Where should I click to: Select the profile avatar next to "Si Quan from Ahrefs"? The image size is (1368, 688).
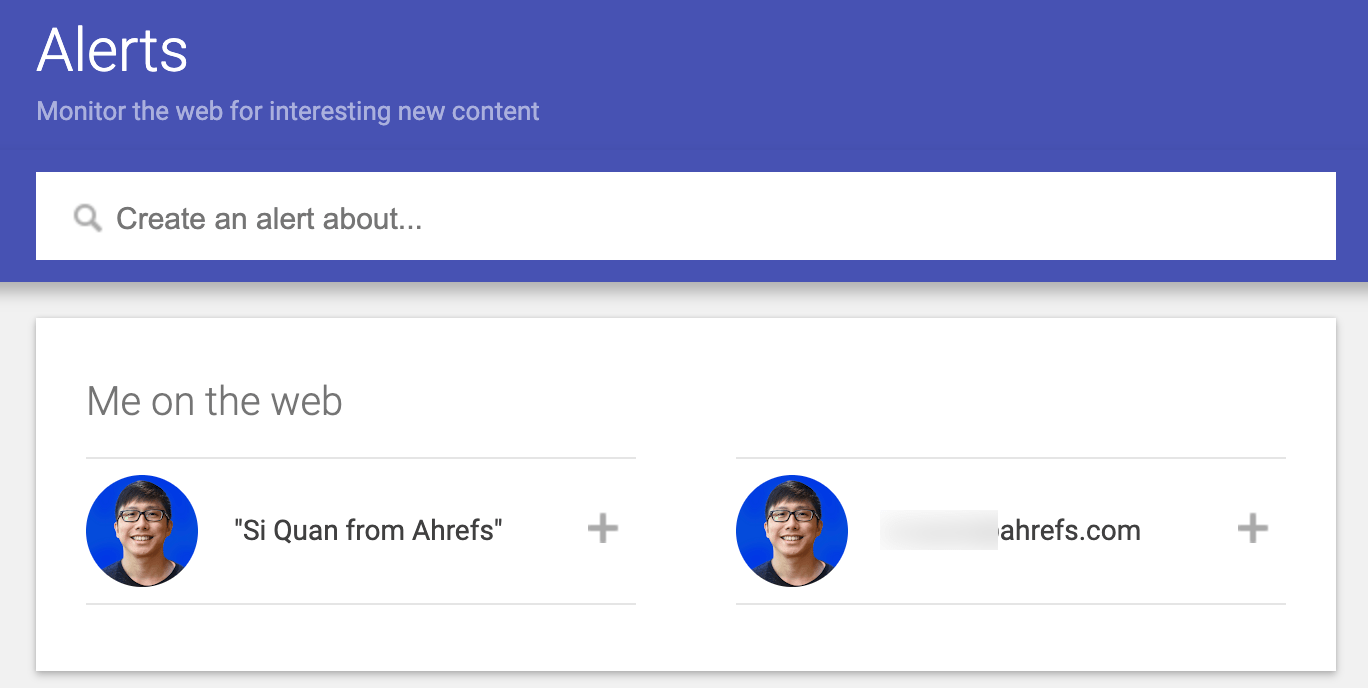coord(141,530)
